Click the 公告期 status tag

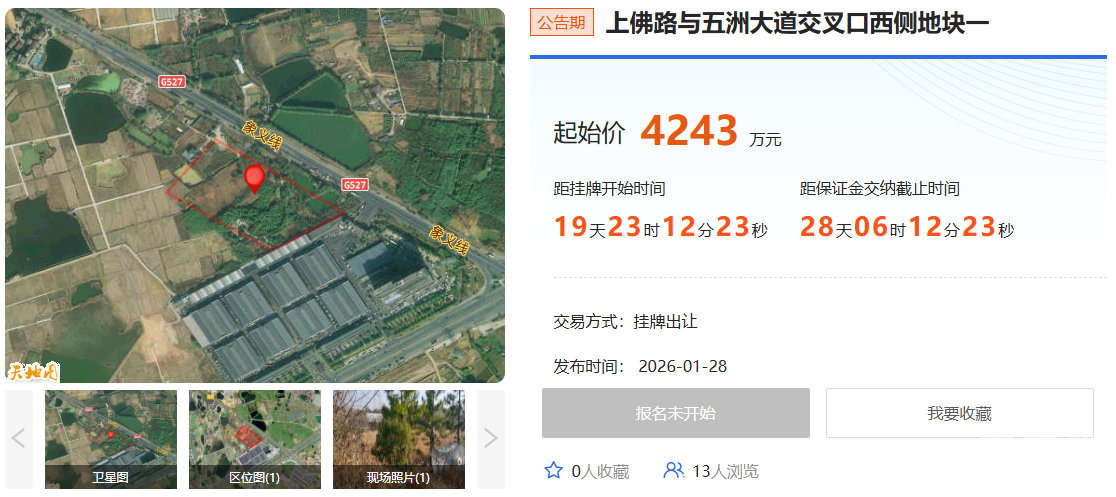click(x=562, y=23)
